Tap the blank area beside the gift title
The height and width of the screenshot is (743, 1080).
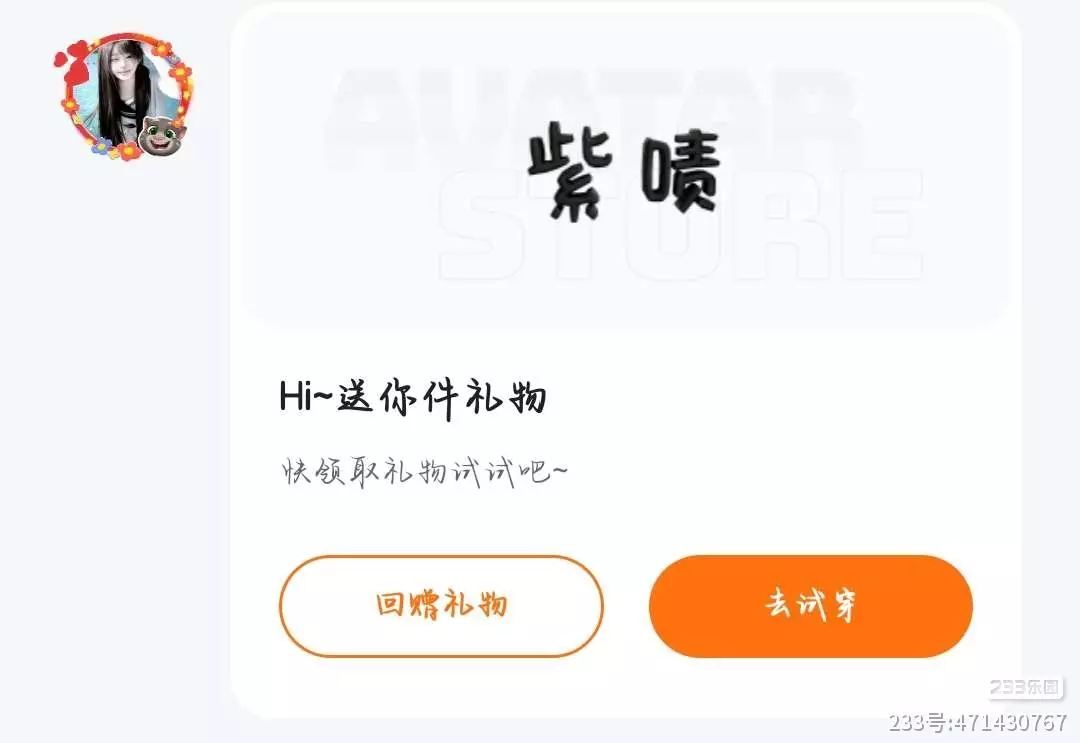(x=758, y=398)
